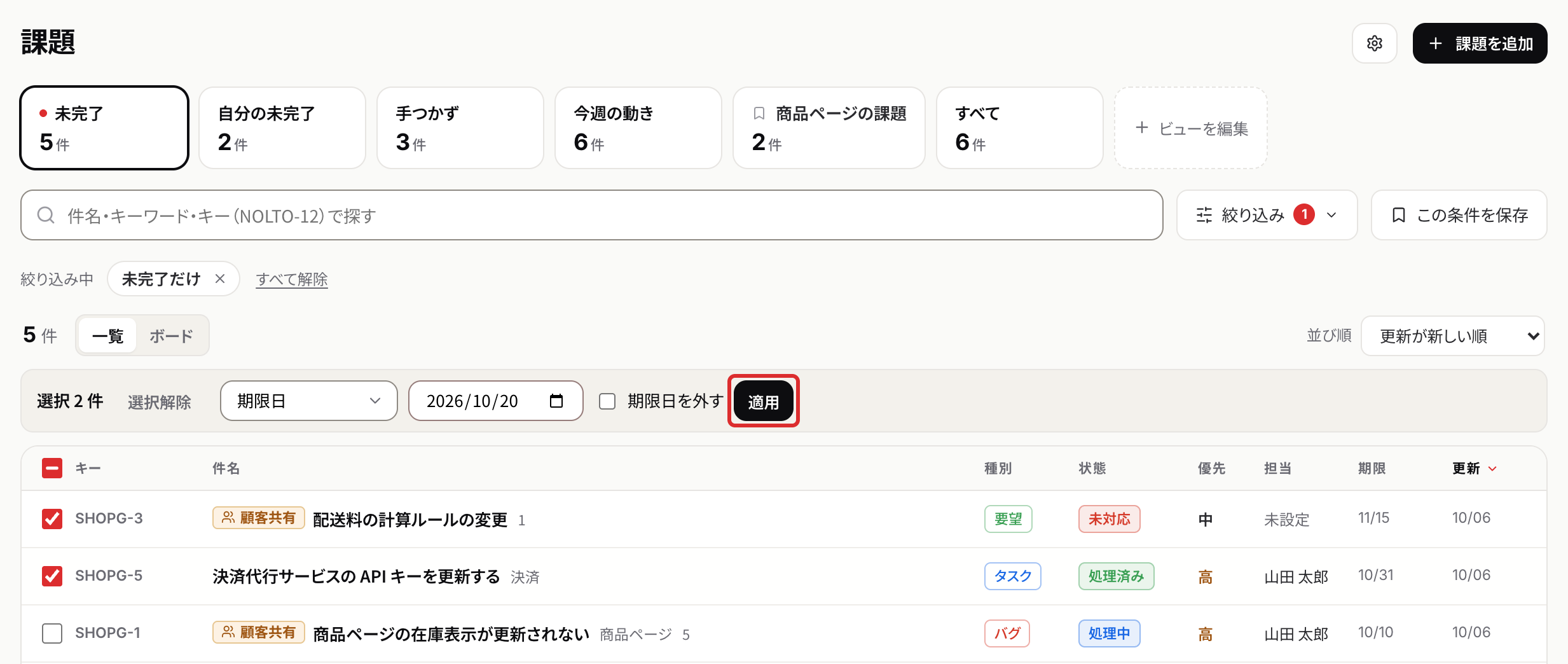
Task: Click the すべて解除 link
Action: 292,279
